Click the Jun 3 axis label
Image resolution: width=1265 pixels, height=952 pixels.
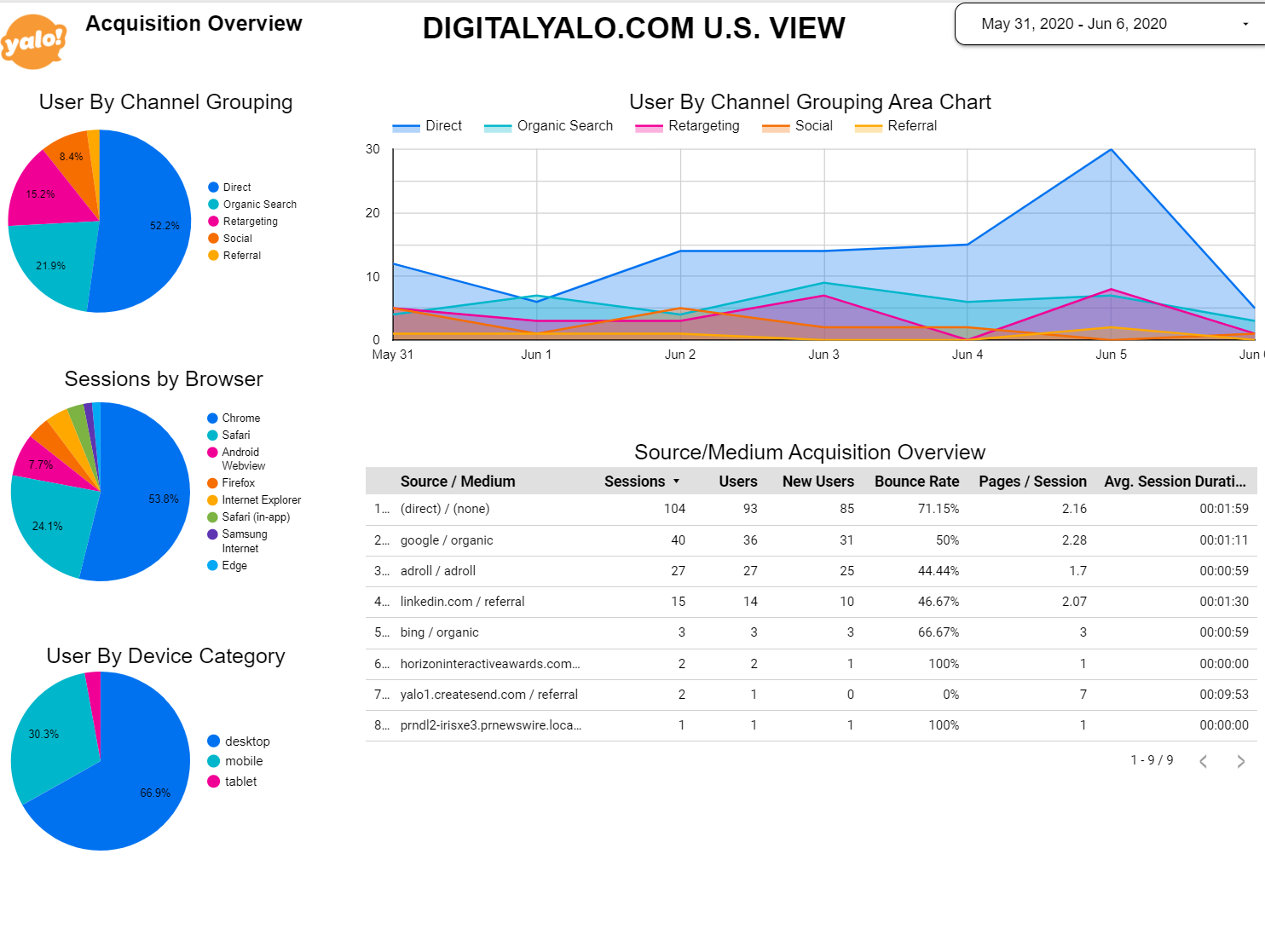click(823, 355)
